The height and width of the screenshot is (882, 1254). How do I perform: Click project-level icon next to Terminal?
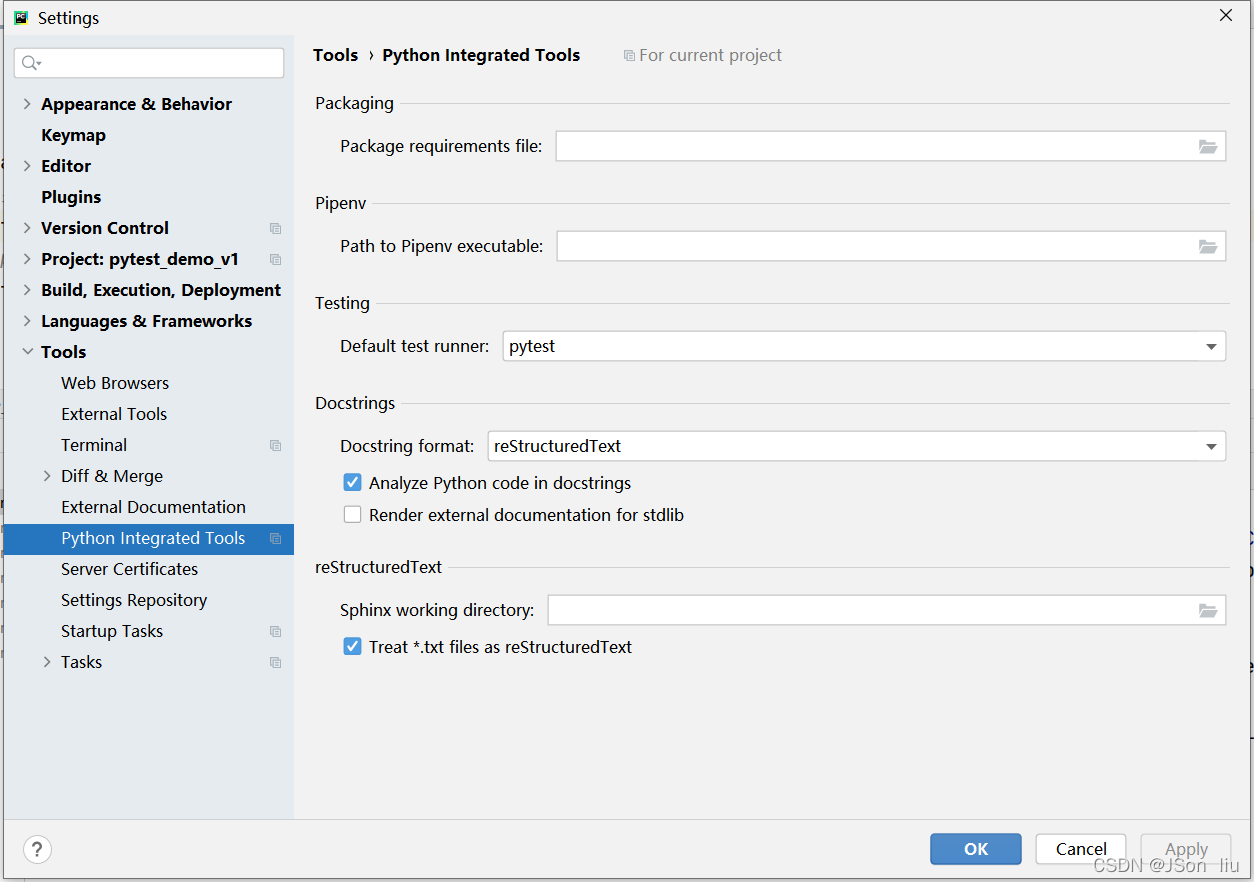point(275,446)
